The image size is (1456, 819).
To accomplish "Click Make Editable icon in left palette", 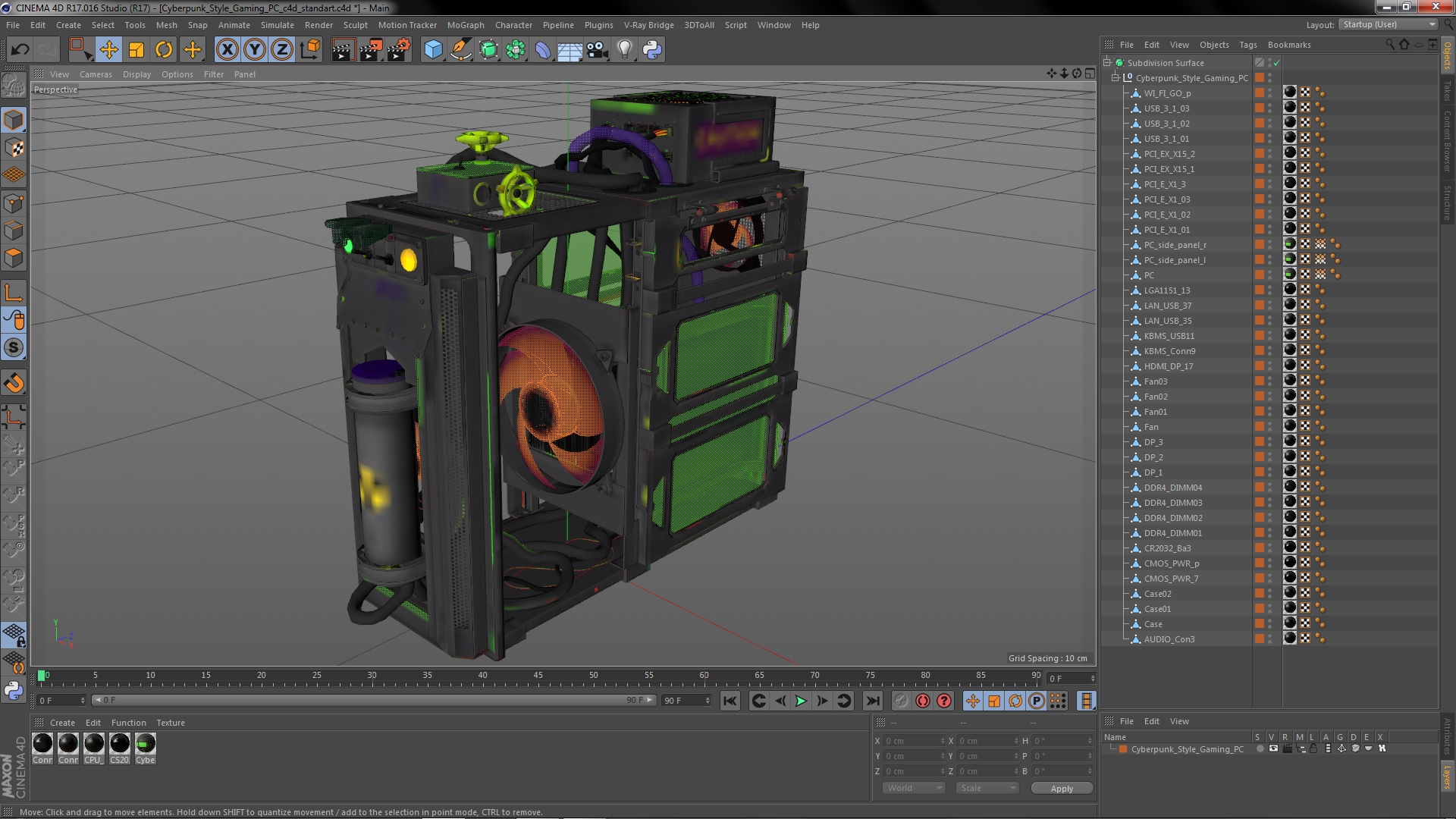I will [14, 84].
